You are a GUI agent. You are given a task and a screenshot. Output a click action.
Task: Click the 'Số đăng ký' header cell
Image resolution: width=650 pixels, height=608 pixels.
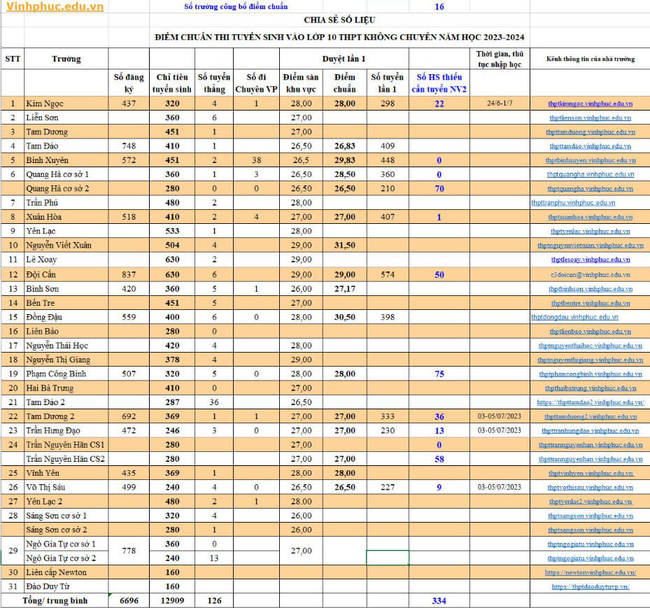click(129, 83)
